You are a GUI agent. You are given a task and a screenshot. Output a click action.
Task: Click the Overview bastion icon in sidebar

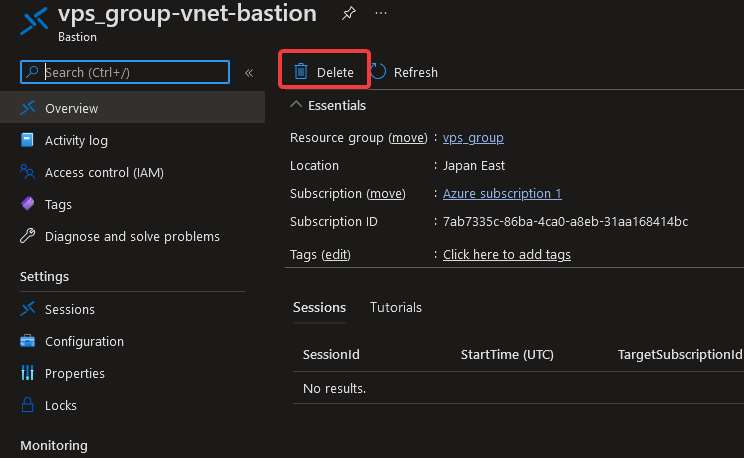[x=28, y=108]
